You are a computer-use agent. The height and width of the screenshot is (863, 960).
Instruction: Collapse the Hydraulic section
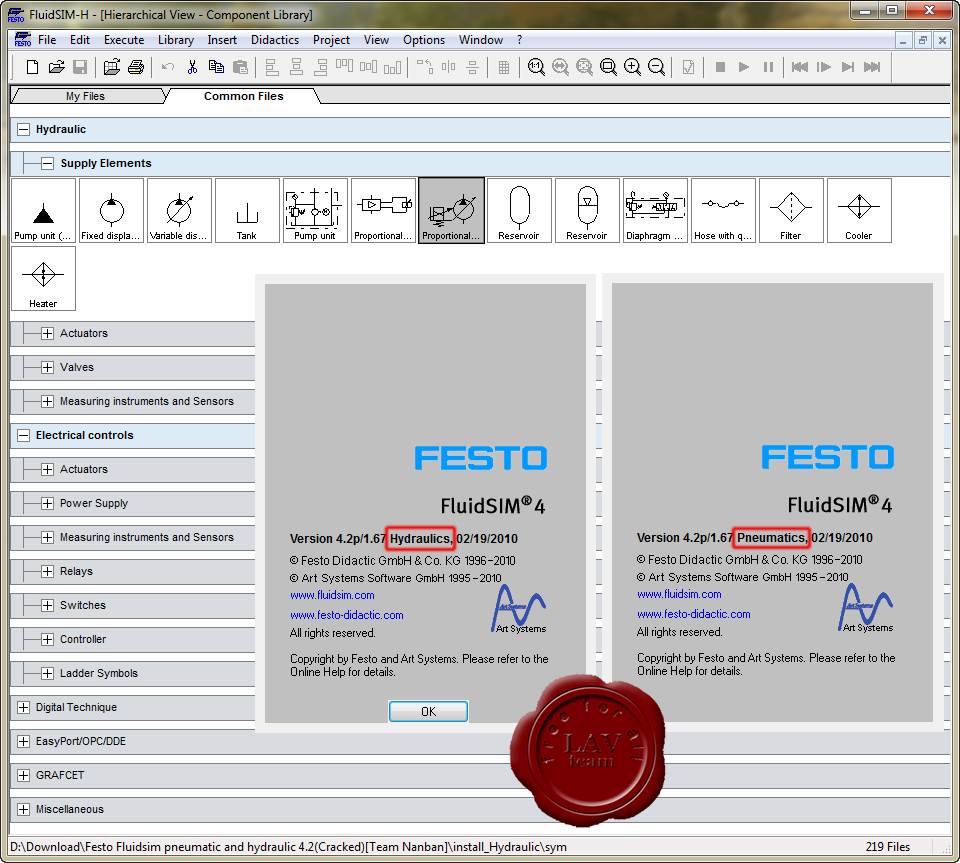pos(23,129)
